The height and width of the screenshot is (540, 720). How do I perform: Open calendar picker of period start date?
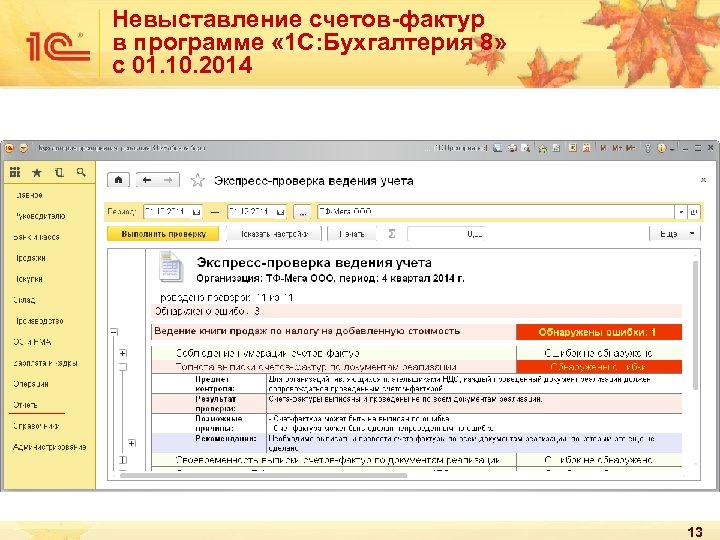point(197,212)
